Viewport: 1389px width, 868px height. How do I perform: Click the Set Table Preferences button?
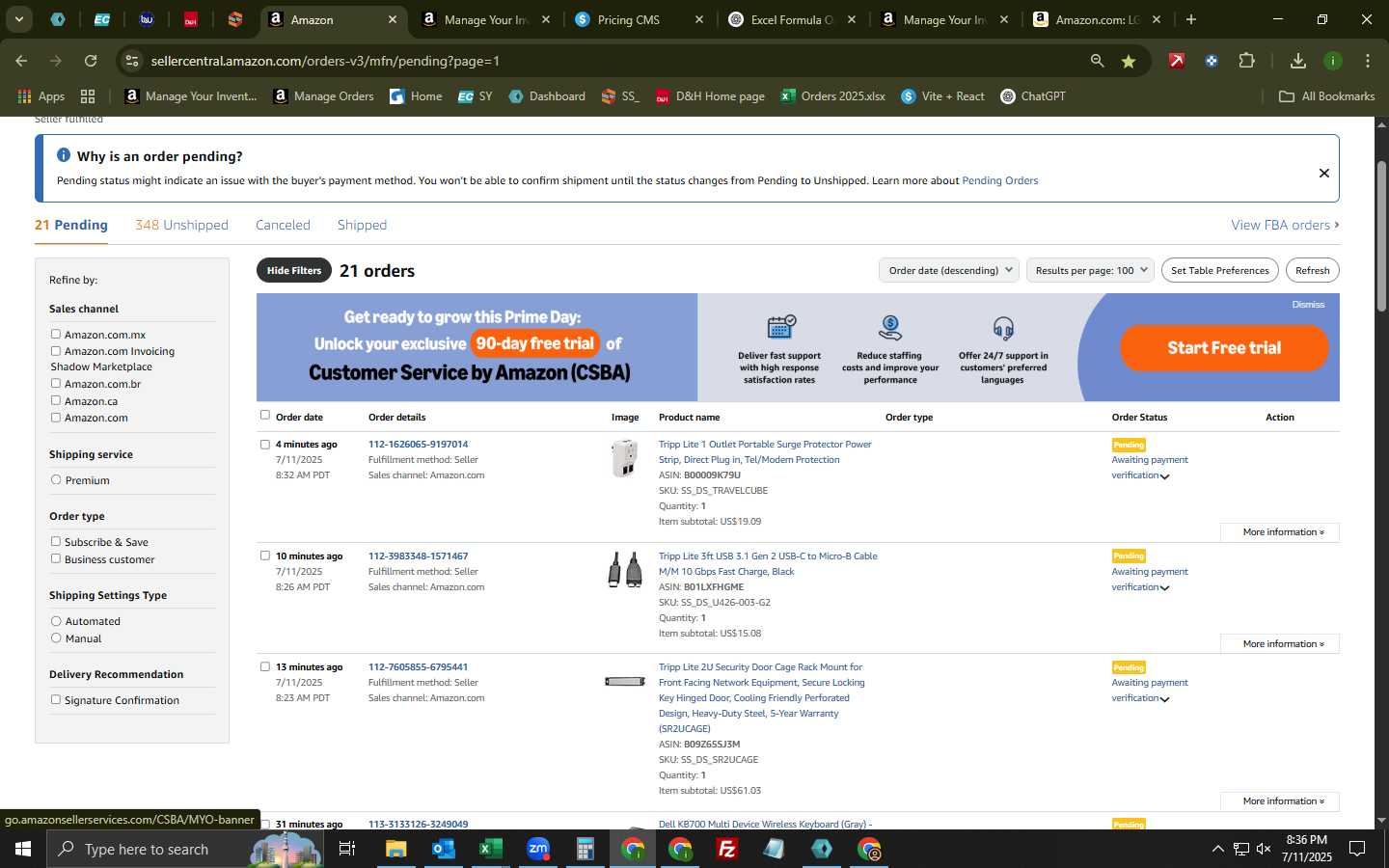pyautogui.click(x=1220, y=270)
